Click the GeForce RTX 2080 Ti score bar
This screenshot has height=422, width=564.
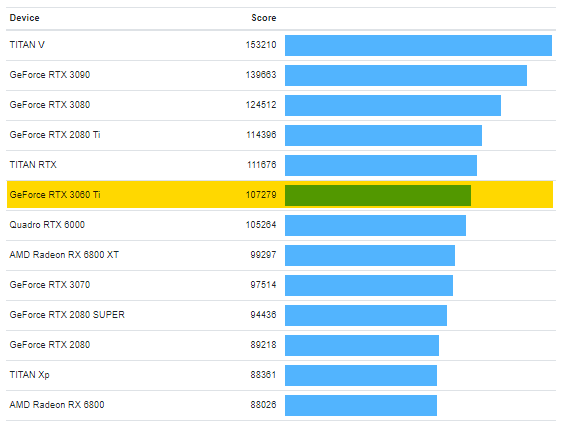[x=383, y=135]
